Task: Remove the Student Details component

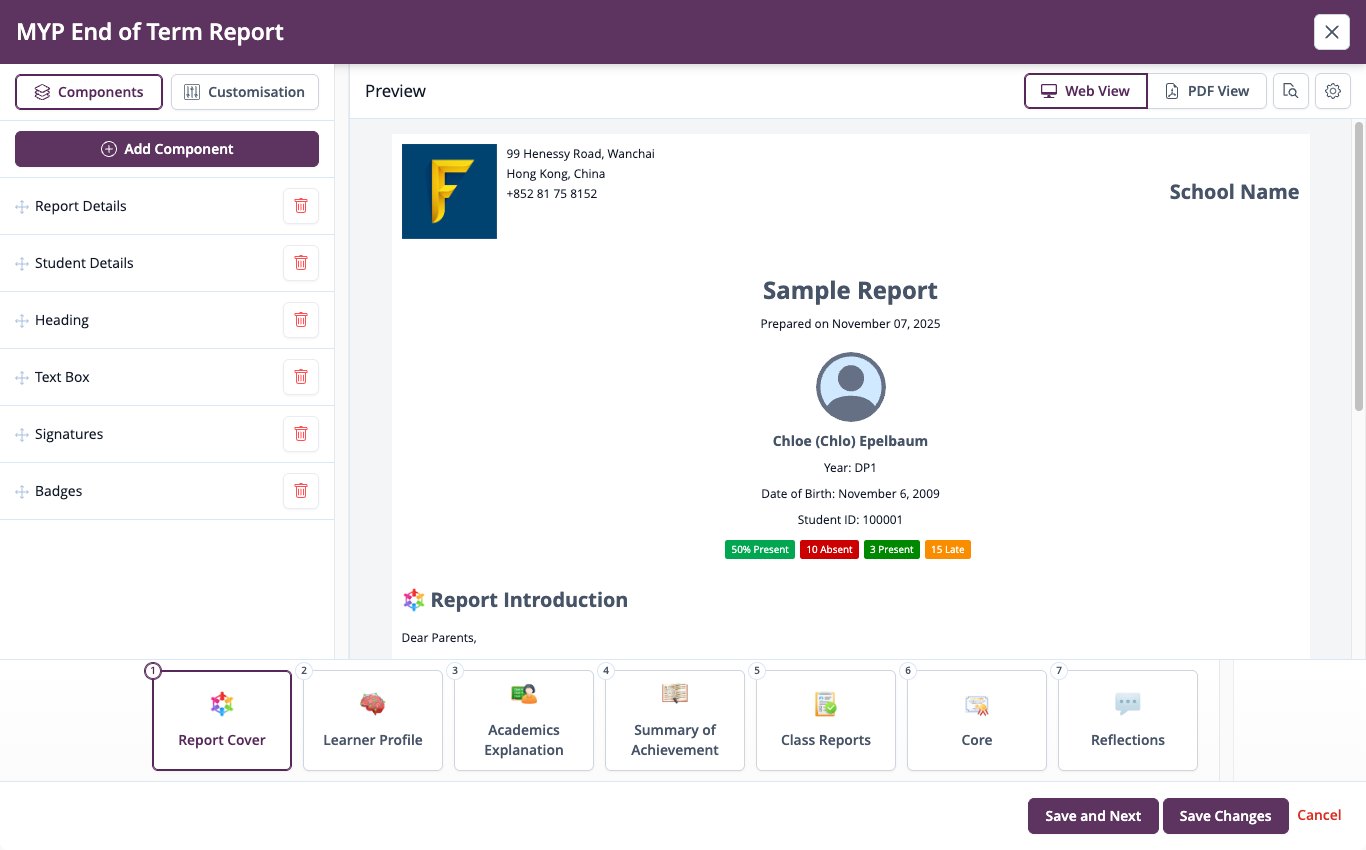Action: (x=301, y=263)
